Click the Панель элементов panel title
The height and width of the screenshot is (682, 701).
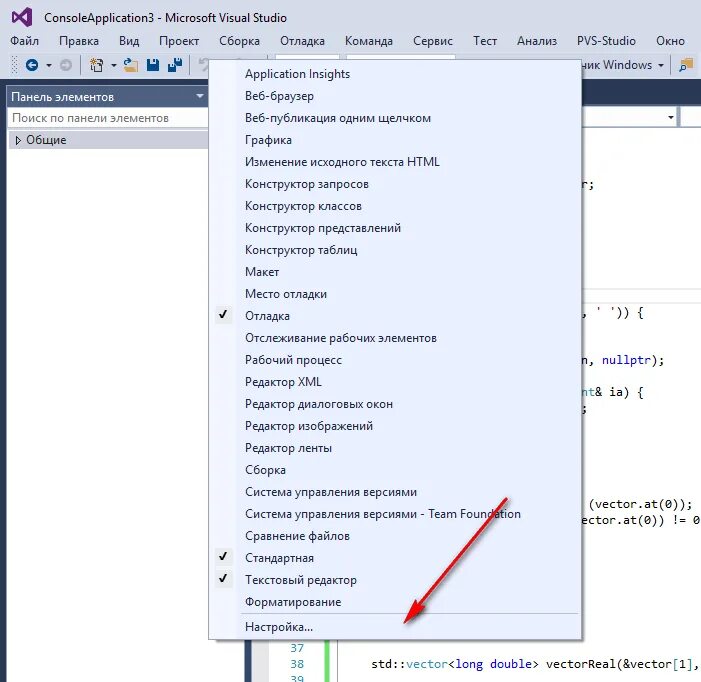point(63,97)
